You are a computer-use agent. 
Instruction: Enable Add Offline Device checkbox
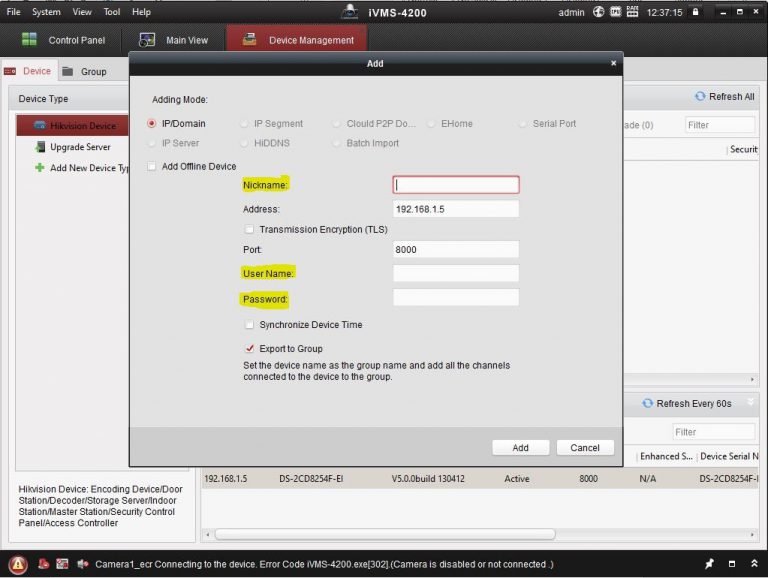(x=152, y=166)
